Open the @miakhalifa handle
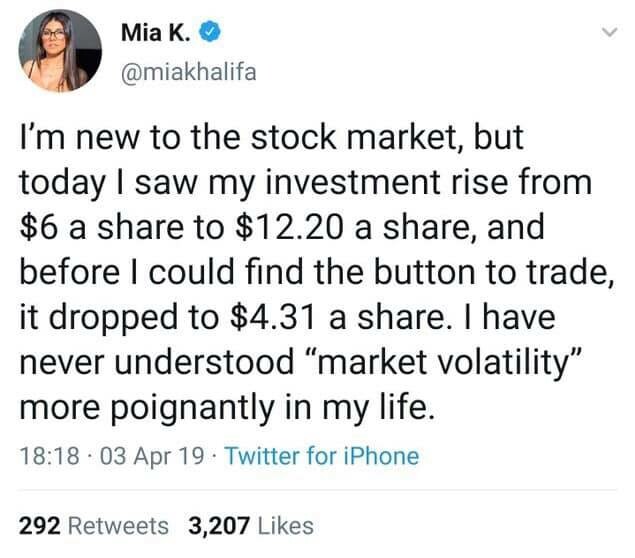This screenshot has height=558, width=635. 189,72
